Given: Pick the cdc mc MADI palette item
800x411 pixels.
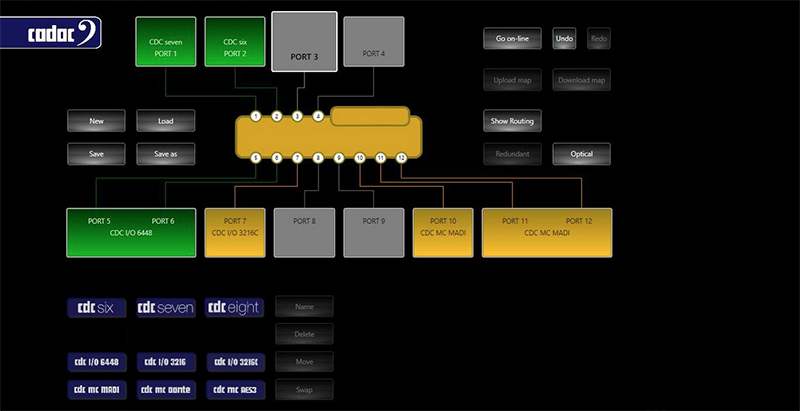Looking at the screenshot, I should [x=96, y=390].
